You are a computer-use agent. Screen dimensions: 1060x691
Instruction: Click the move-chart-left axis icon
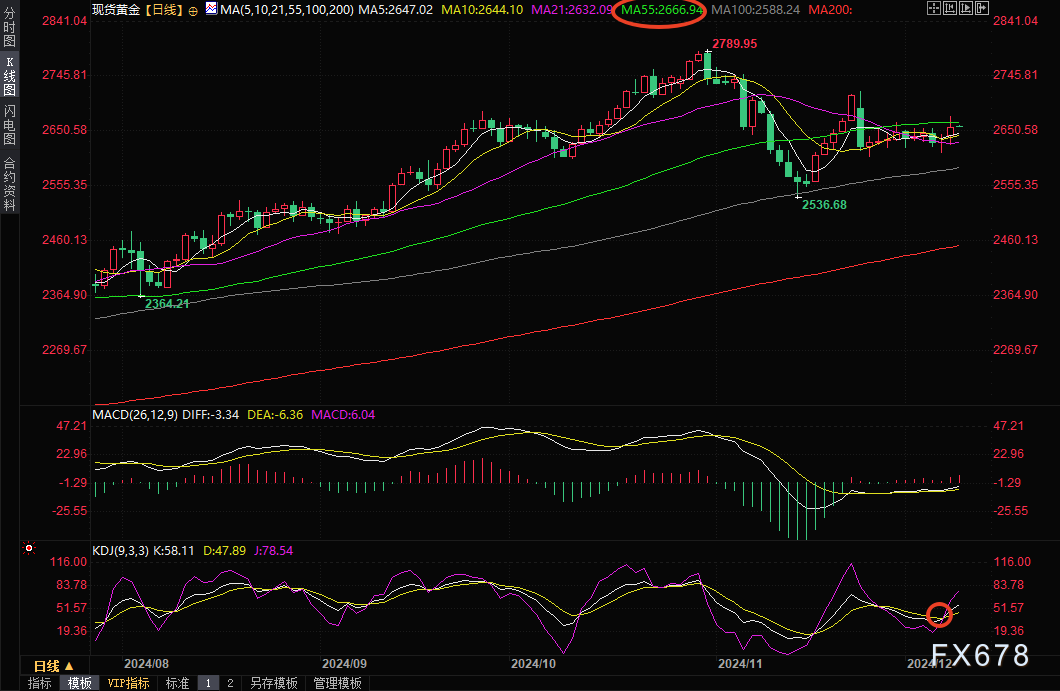[x=948, y=9]
